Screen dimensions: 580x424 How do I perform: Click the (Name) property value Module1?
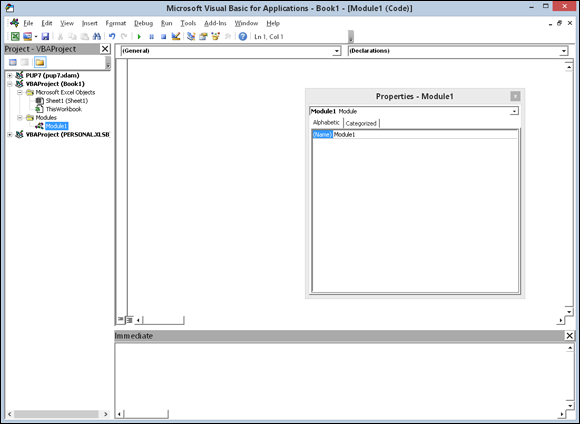[425, 135]
